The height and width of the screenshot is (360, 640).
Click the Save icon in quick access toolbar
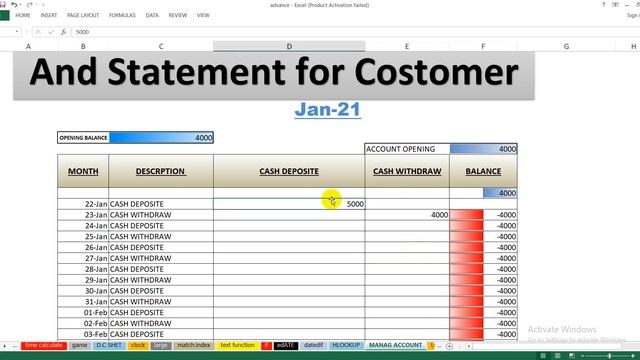click(x=2, y=5)
